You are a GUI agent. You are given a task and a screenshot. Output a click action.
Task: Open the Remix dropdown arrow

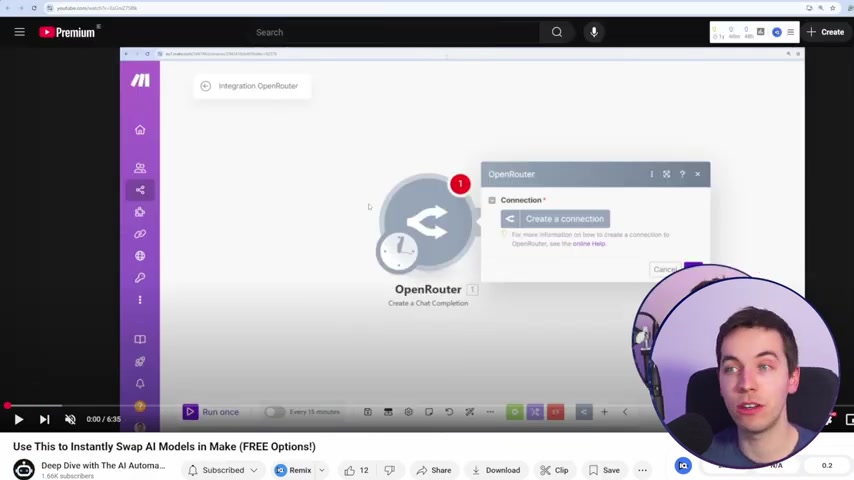point(322,470)
